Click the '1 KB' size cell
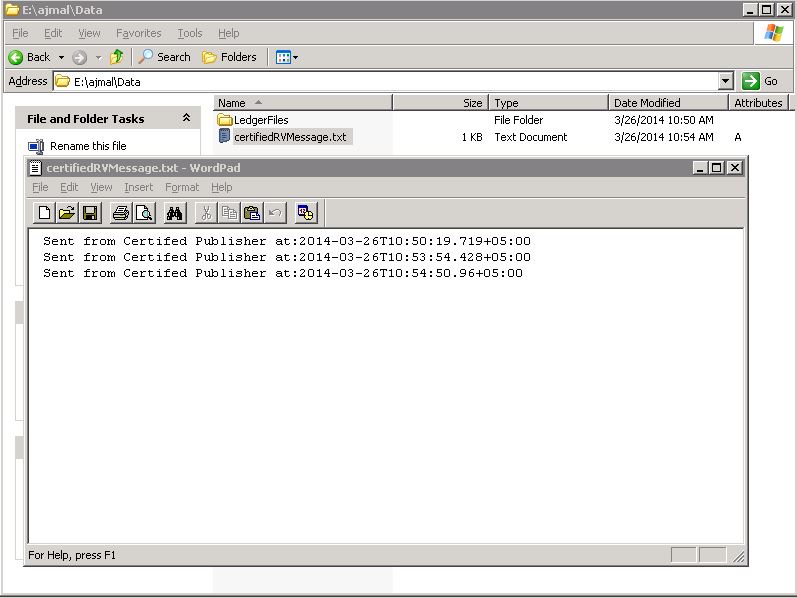 click(472, 137)
